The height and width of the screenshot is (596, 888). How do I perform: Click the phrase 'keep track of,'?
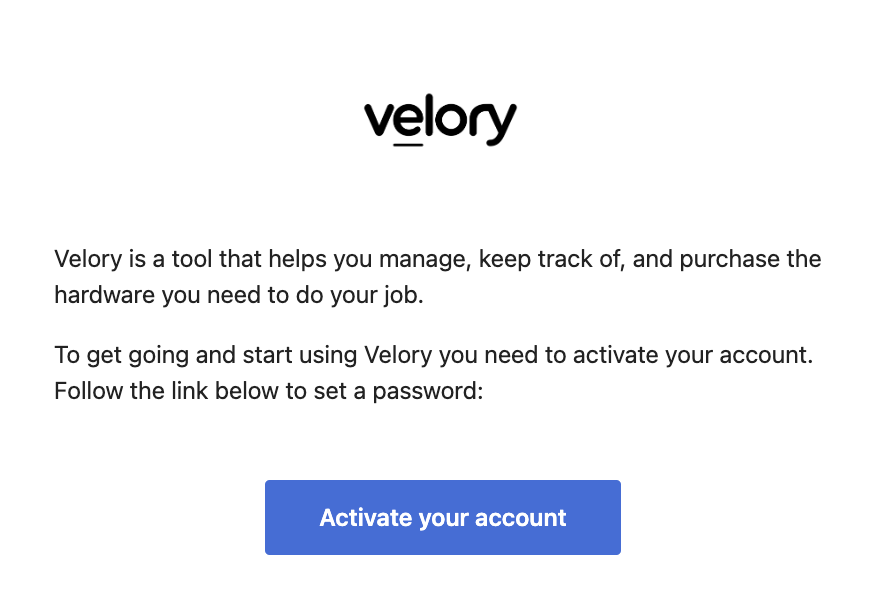552,259
